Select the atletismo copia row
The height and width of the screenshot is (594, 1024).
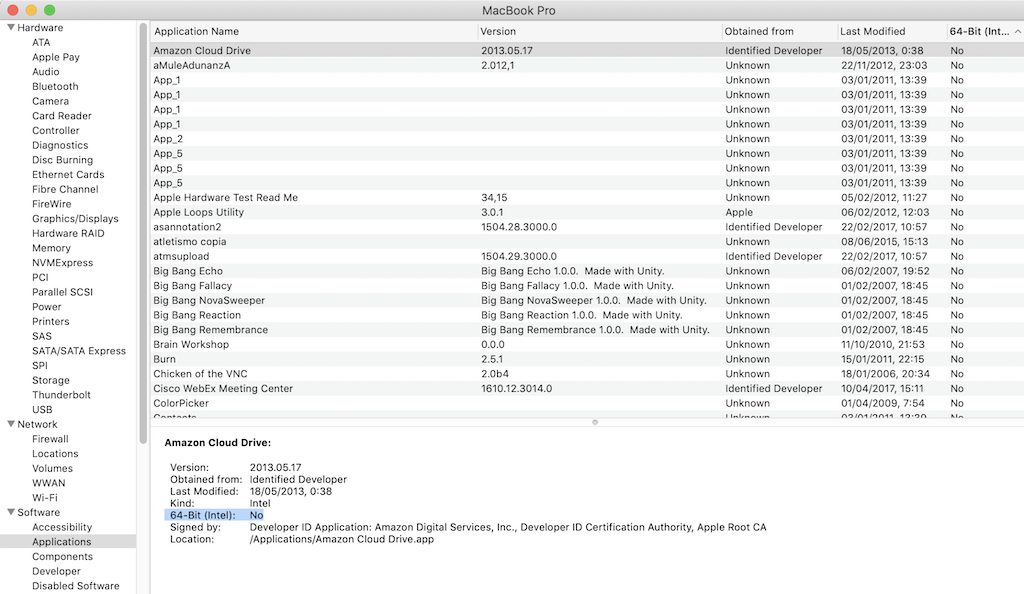coord(587,242)
